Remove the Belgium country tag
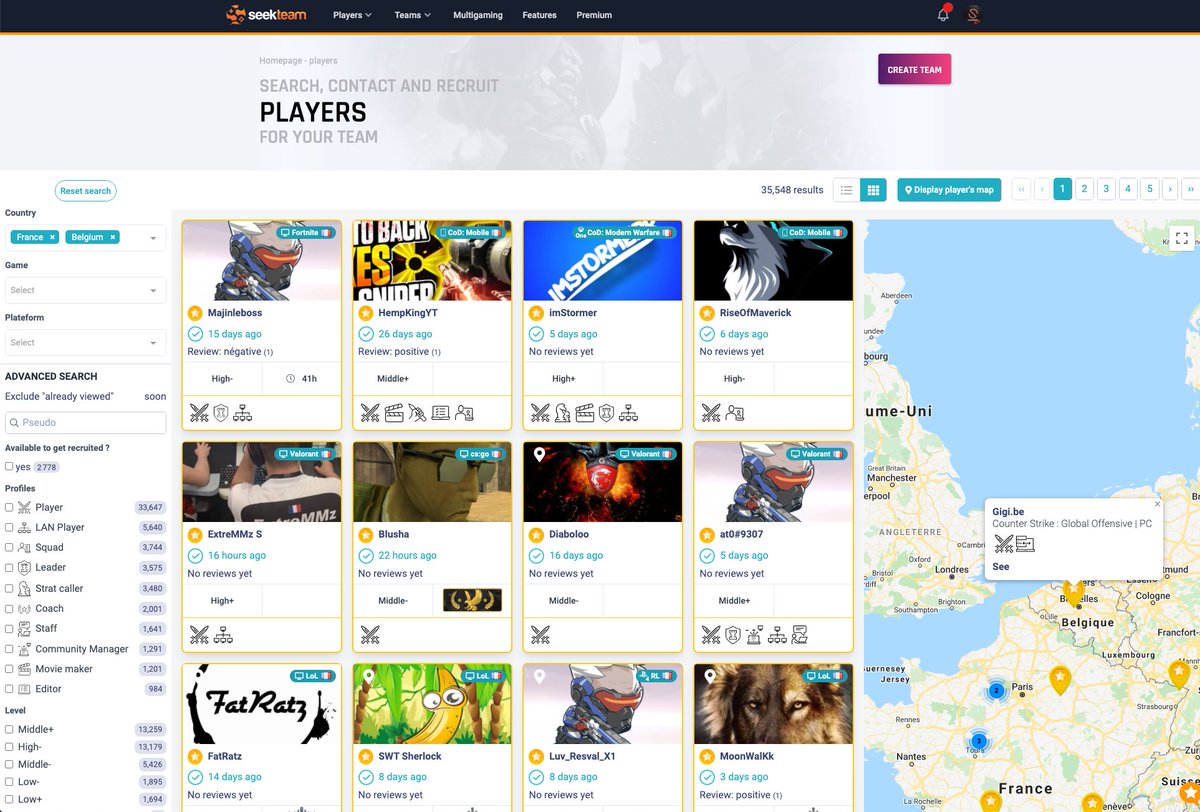 tap(113, 237)
